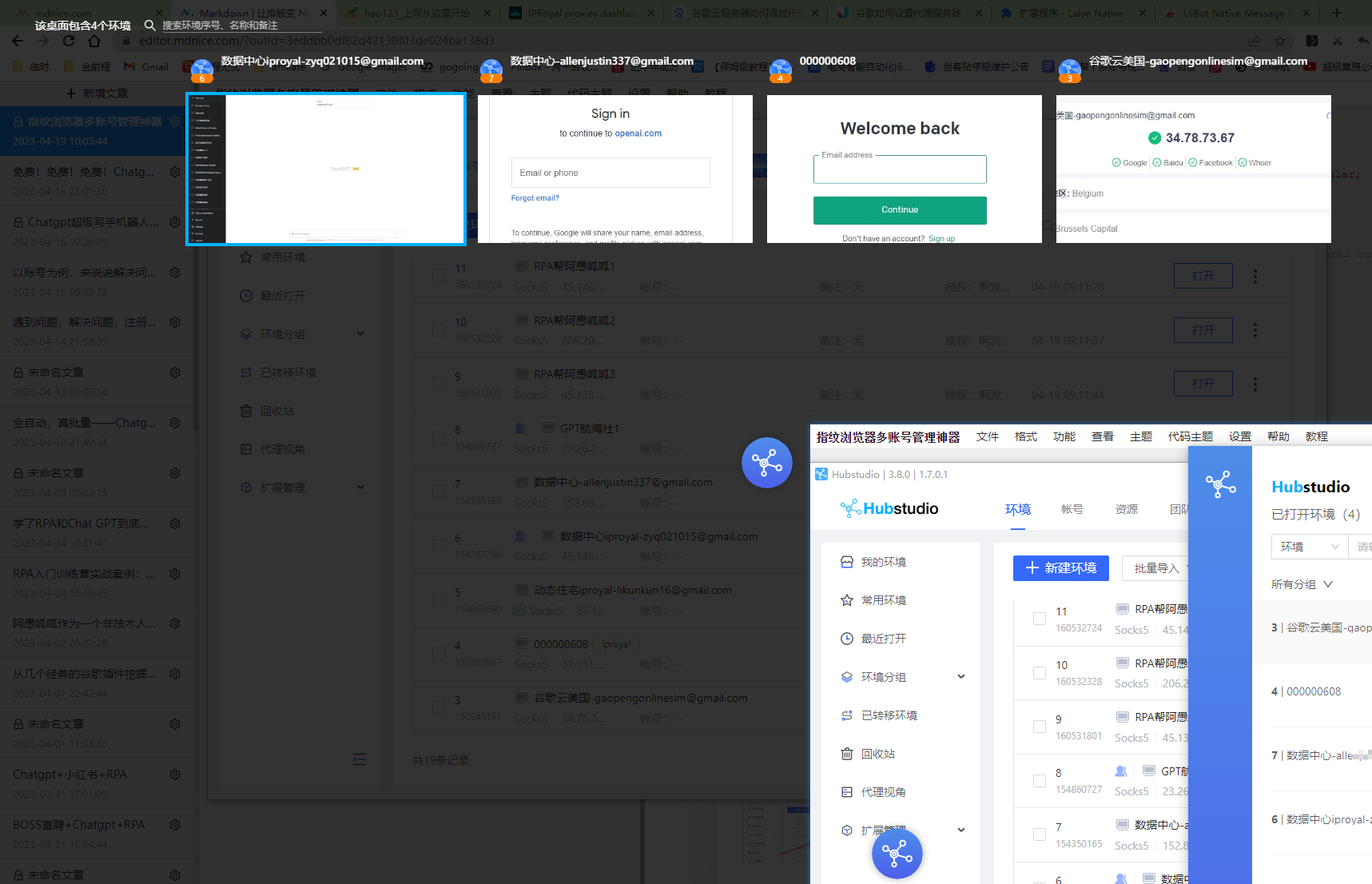This screenshot has width=1372, height=884.
Task: Tick checkbox for row 10 in dimmed list
Action: 439,330
